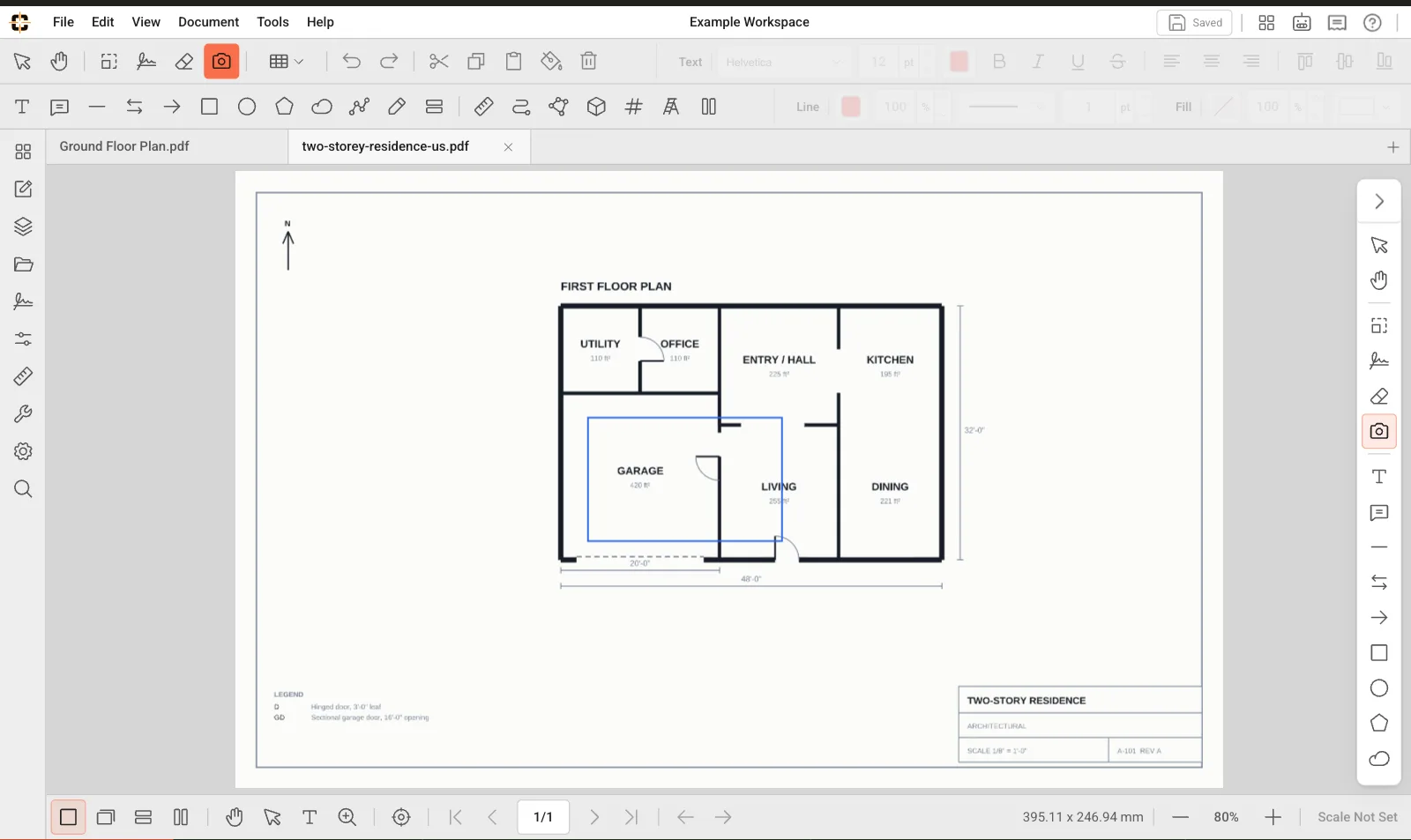Click the undo arrow

pos(351,62)
